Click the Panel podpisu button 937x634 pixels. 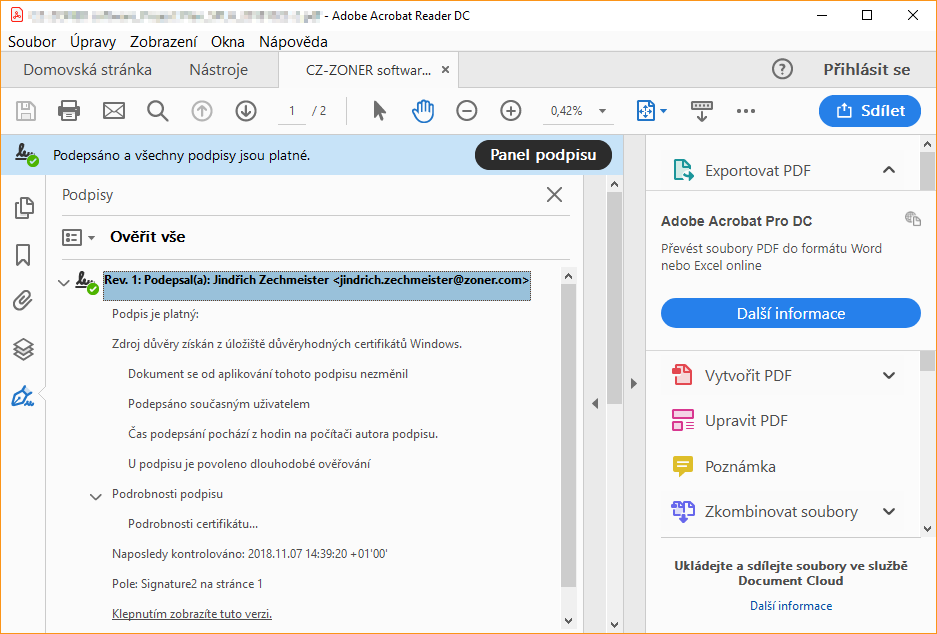(x=543, y=155)
